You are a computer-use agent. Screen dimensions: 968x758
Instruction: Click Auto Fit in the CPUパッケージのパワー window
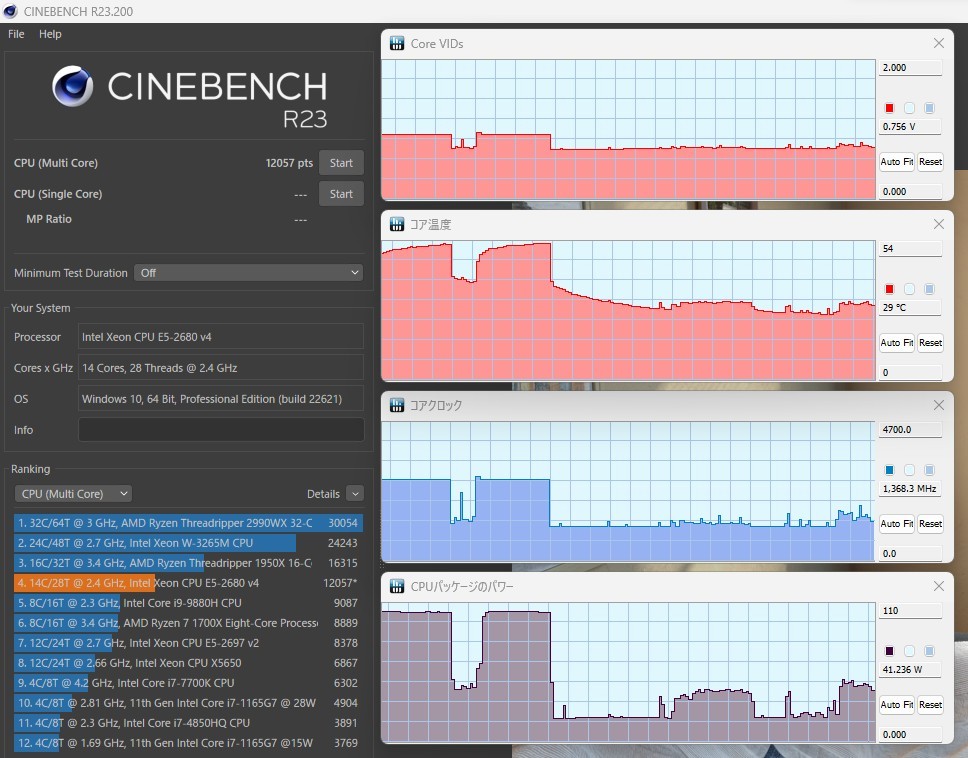(896, 704)
